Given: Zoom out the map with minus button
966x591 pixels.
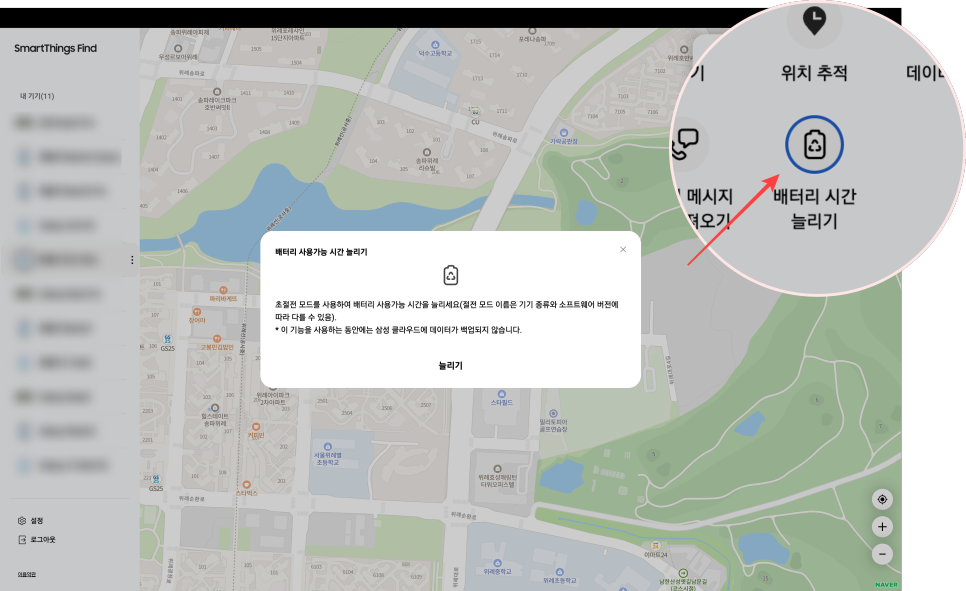Looking at the screenshot, I should point(882,554).
